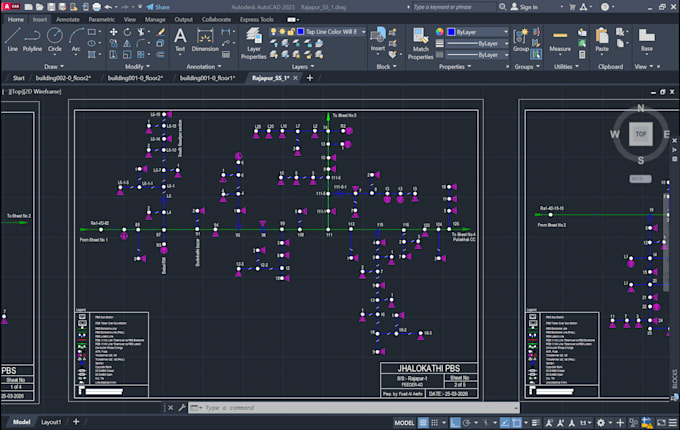
Task: Open the Autodesk App Store cart icon
Action: click(x=572, y=7)
